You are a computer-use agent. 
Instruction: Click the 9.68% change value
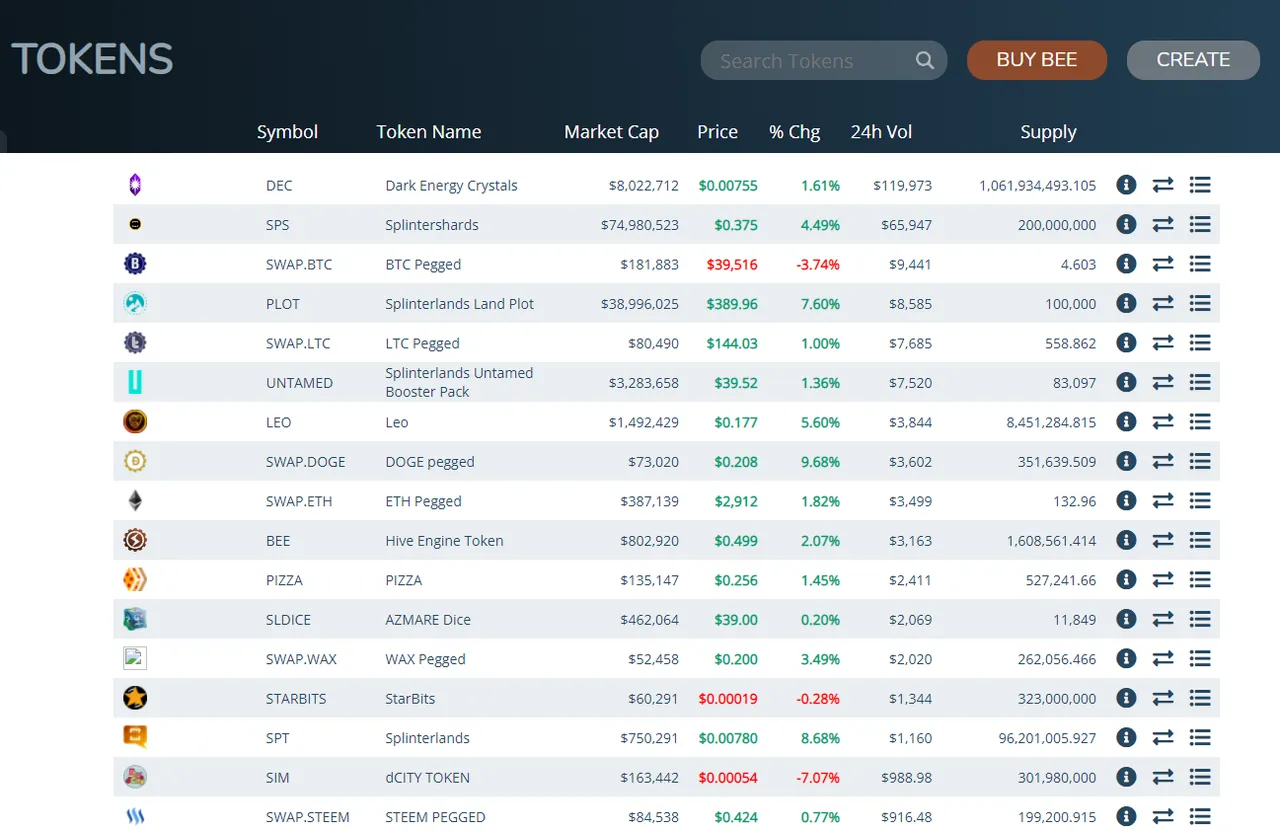(820, 462)
